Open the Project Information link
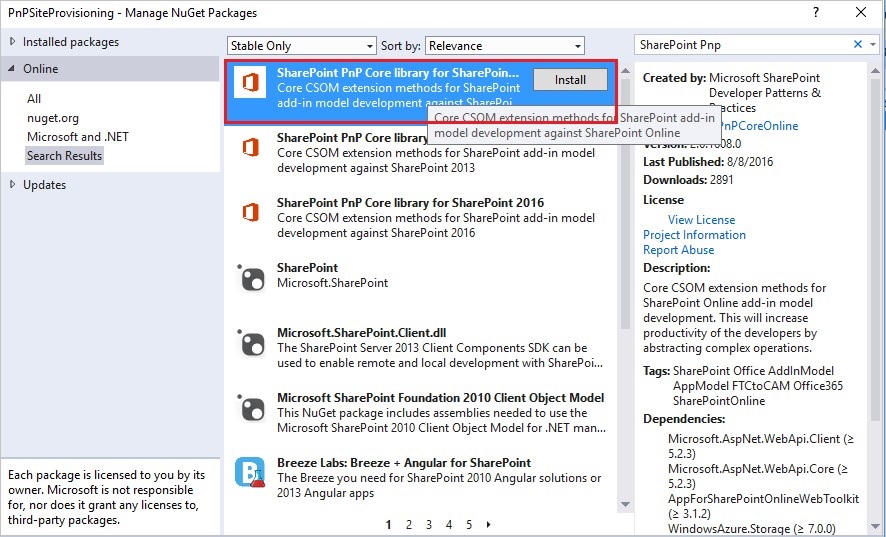The image size is (886, 537). point(694,235)
